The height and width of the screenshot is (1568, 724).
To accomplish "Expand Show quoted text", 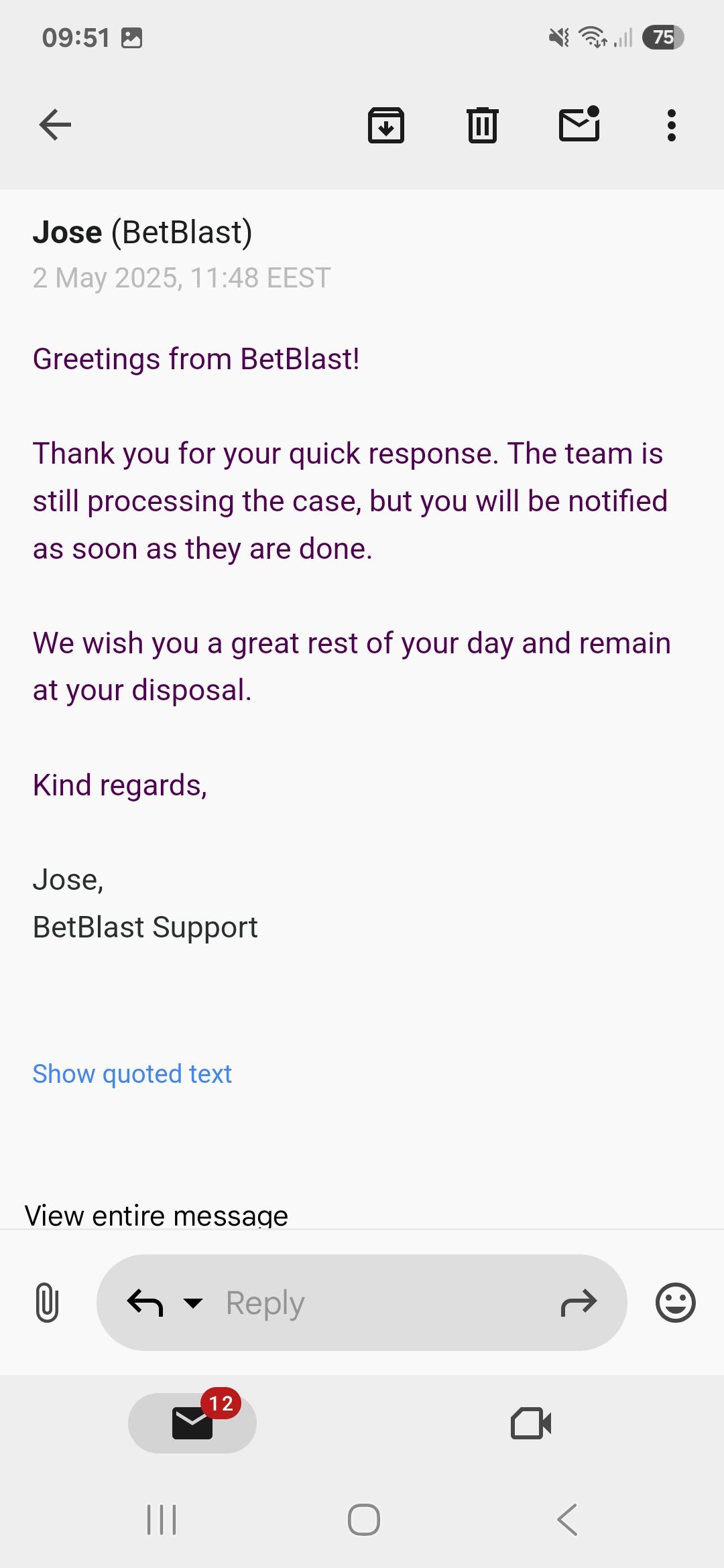I will click(132, 1073).
